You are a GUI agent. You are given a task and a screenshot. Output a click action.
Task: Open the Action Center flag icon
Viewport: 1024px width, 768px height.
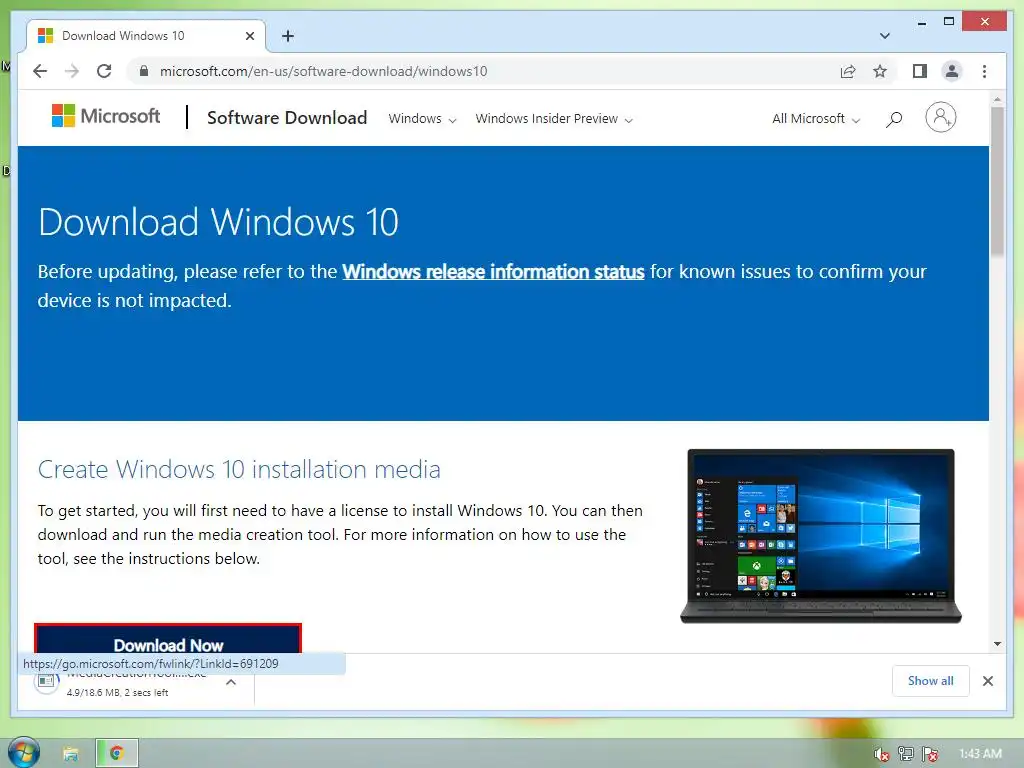[930, 754]
